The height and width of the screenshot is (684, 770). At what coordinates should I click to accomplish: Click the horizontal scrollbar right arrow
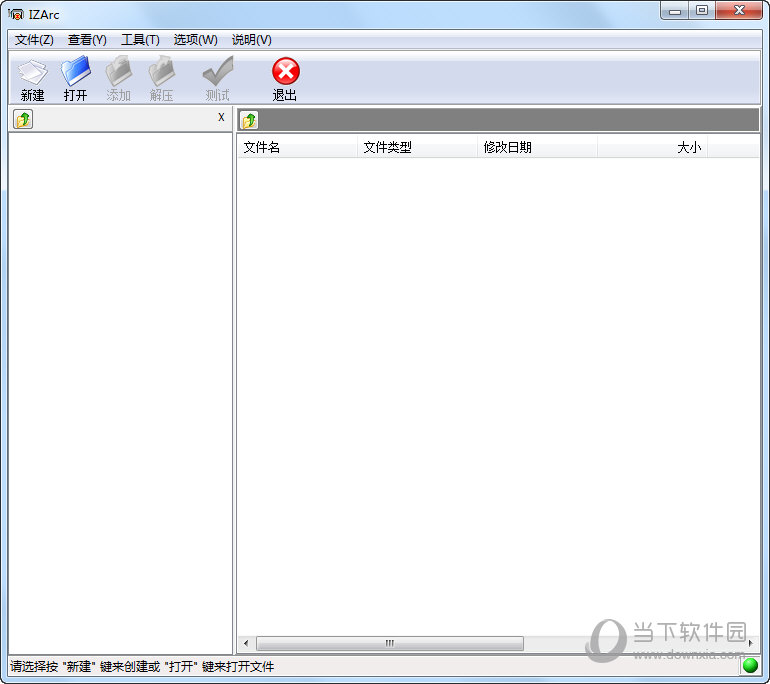pyautogui.click(x=750, y=643)
